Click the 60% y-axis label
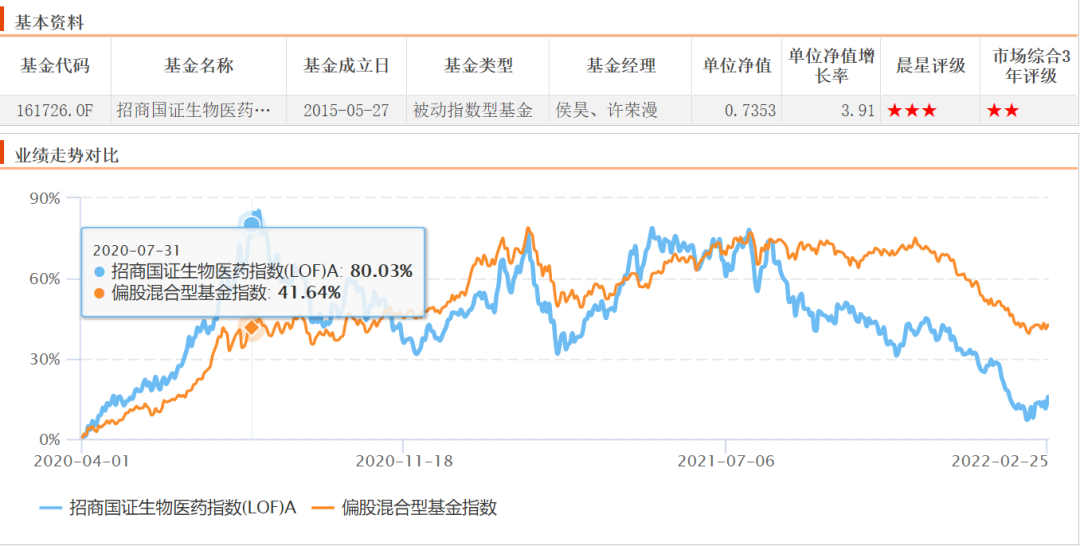The height and width of the screenshot is (546, 1080). (44, 279)
